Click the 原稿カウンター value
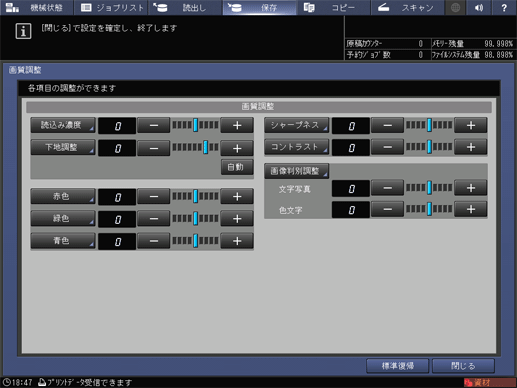Screen dimensions: 517x388 (x=421, y=44)
